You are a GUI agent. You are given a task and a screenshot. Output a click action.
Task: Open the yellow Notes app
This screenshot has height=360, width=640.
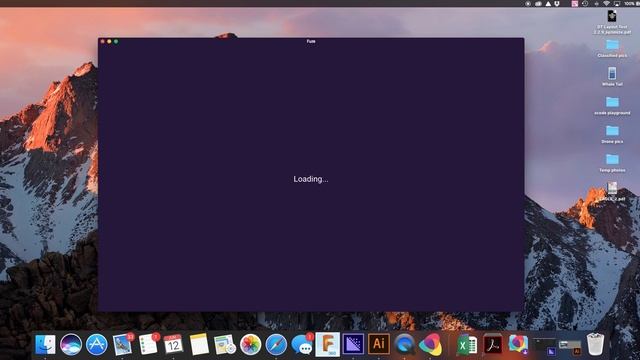pyautogui.click(x=199, y=344)
